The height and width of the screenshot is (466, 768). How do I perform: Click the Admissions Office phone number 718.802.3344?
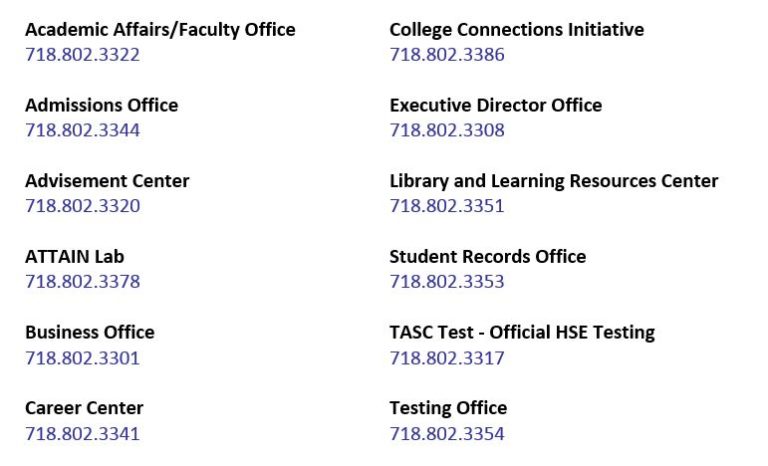pos(82,131)
